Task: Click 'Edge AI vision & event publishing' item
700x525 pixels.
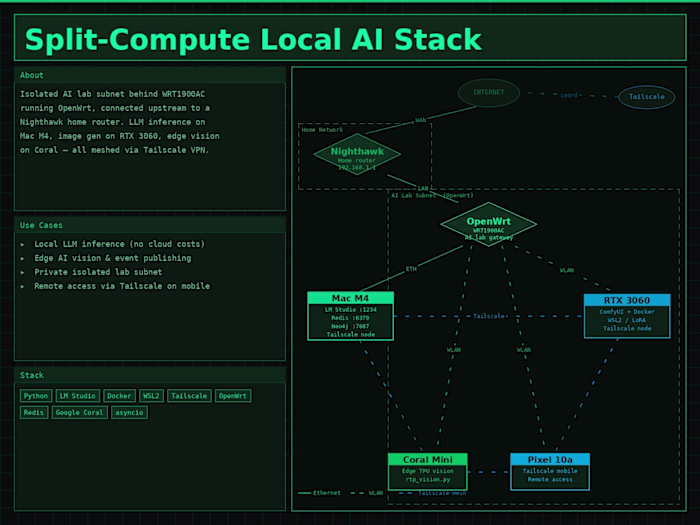Action: (112, 258)
